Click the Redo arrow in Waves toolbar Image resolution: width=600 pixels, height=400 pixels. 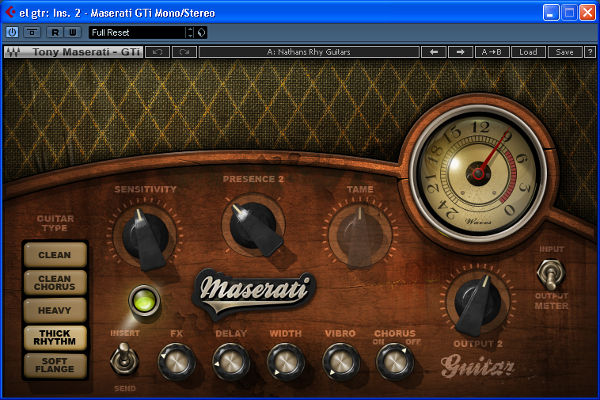pos(184,52)
